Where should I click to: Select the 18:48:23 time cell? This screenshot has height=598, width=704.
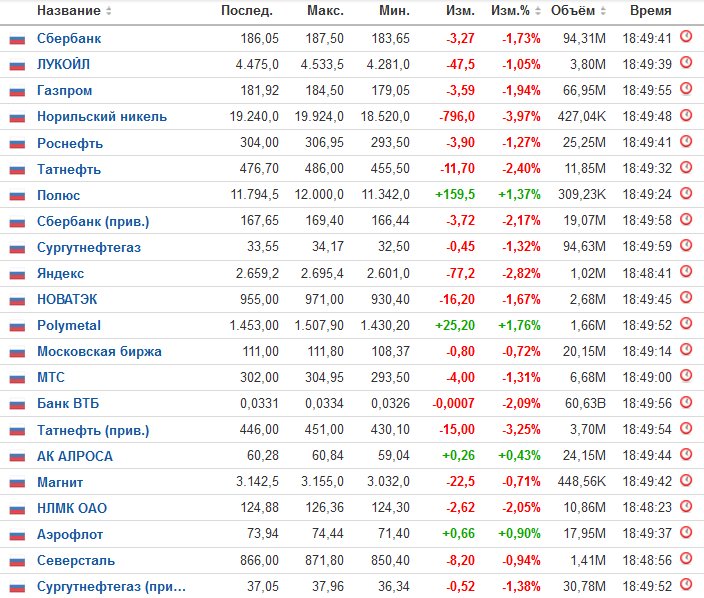647,507
